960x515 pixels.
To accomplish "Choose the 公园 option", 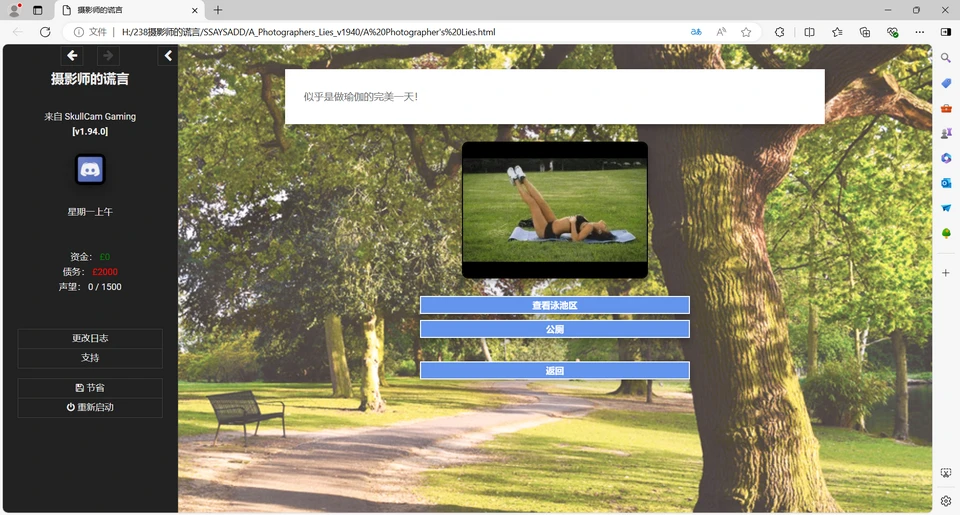I will pos(555,329).
